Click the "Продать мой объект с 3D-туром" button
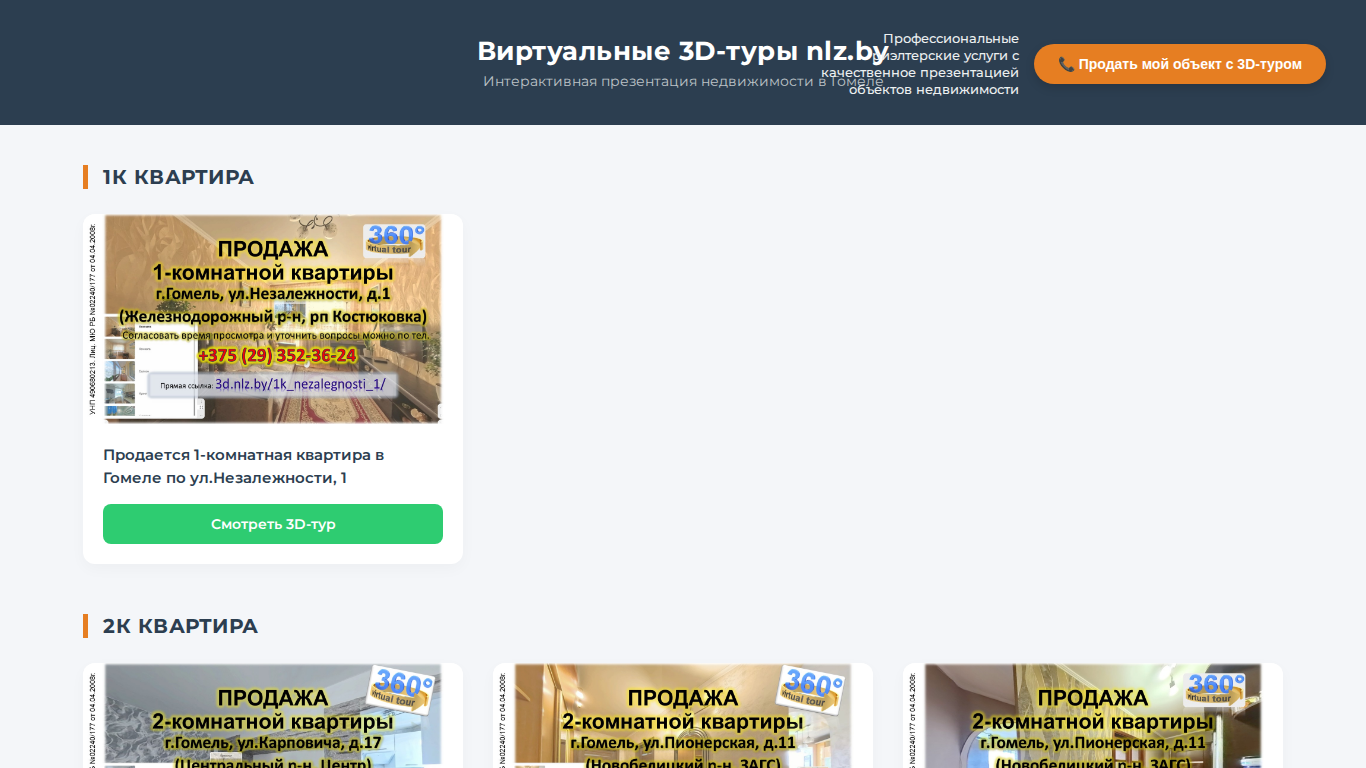This screenshot has height=768, width=1366. point(1180,64)
